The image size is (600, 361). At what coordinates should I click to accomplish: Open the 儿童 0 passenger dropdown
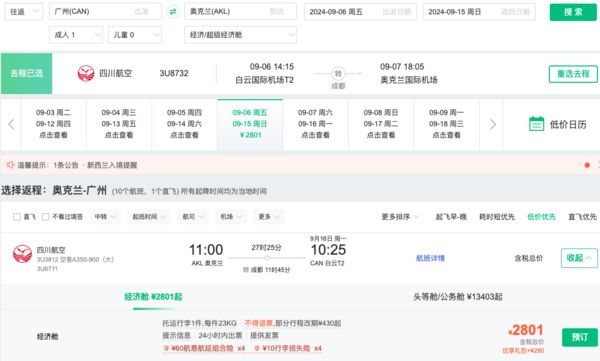point(135,35)
